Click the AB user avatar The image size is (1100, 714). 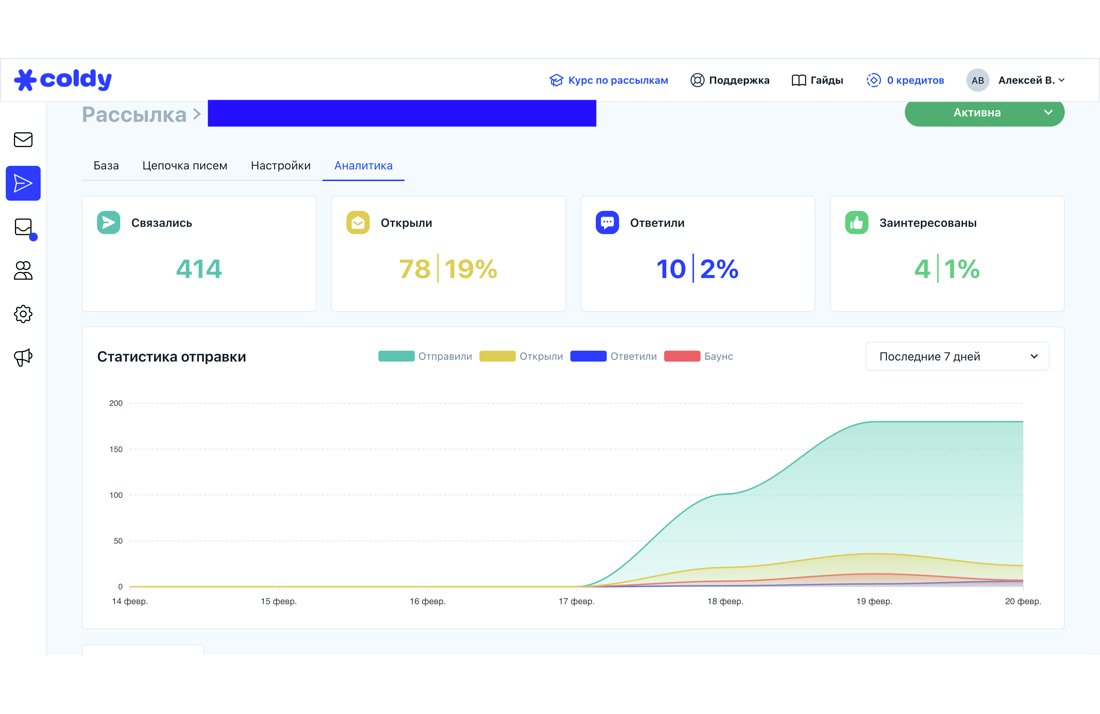click(977, 80)
